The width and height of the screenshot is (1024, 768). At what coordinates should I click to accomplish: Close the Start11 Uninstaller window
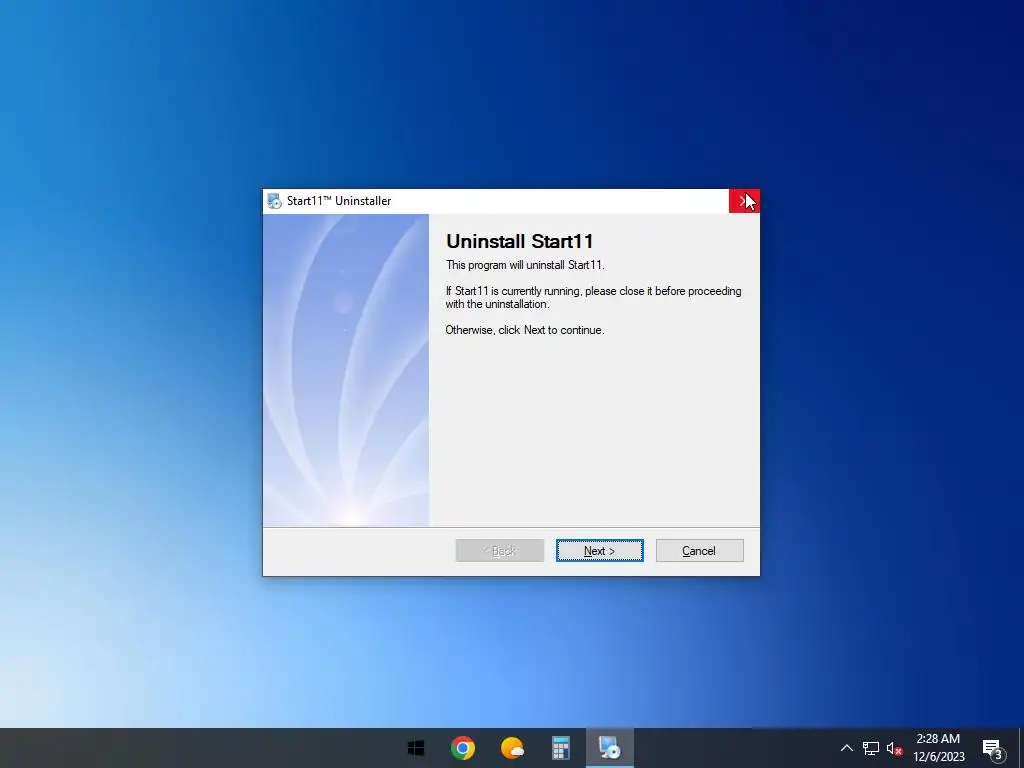point(744,200)
